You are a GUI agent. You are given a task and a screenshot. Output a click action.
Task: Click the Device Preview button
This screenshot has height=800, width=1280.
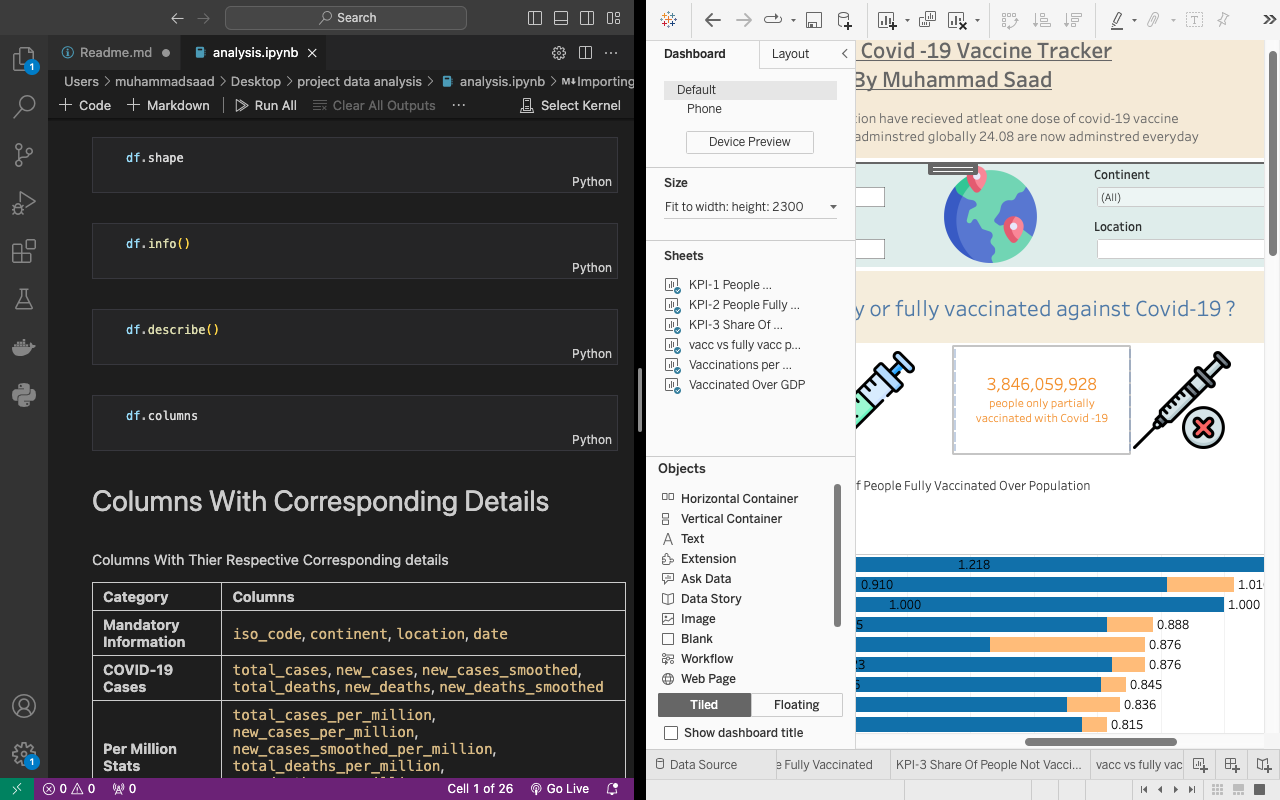click(749, 142)
